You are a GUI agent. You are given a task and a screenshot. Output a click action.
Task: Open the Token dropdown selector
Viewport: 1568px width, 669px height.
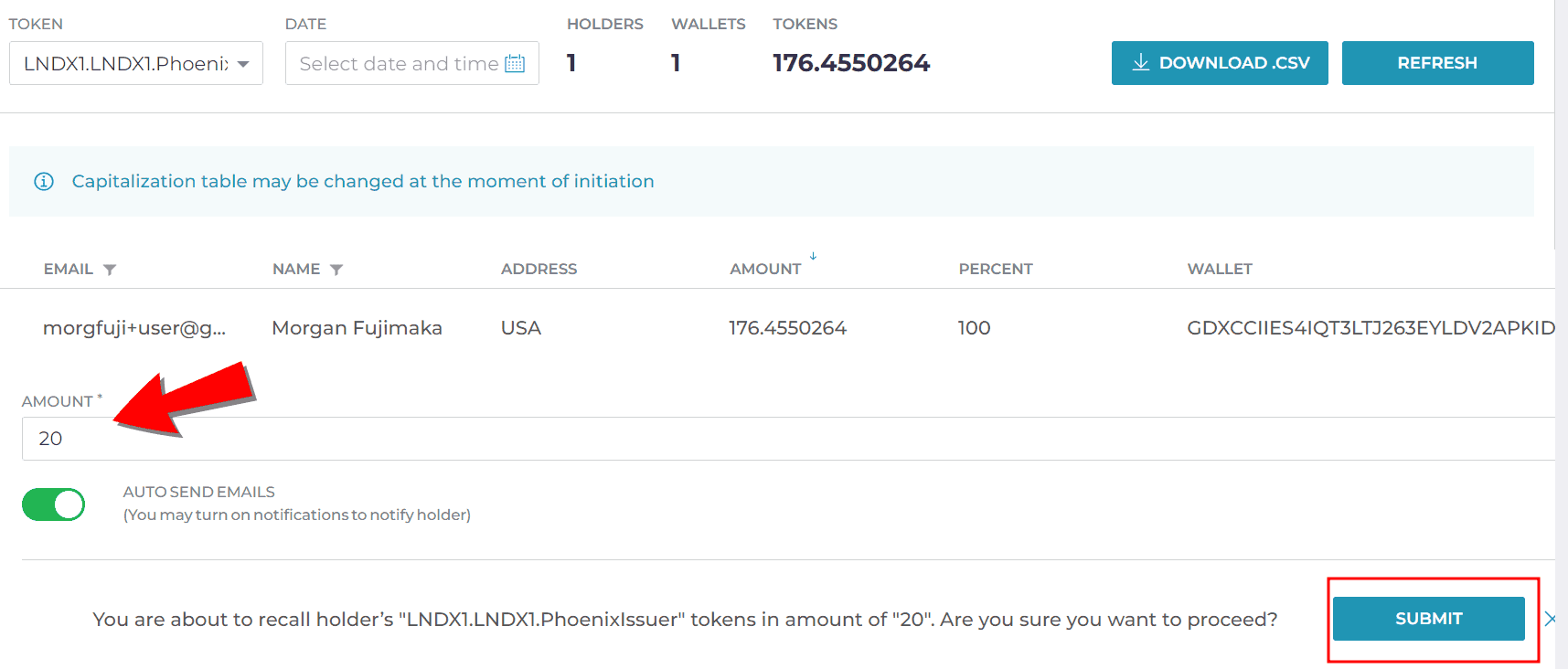point(136,63)
